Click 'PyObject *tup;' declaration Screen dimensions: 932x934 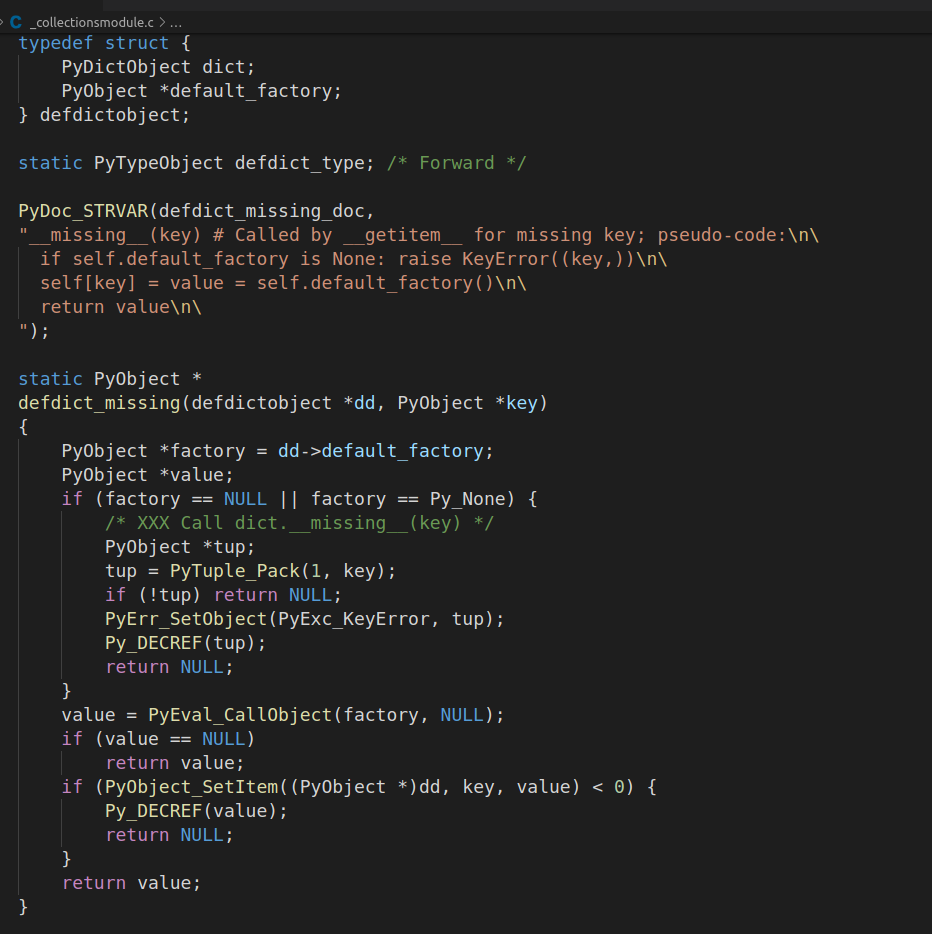tap(180, 547)
